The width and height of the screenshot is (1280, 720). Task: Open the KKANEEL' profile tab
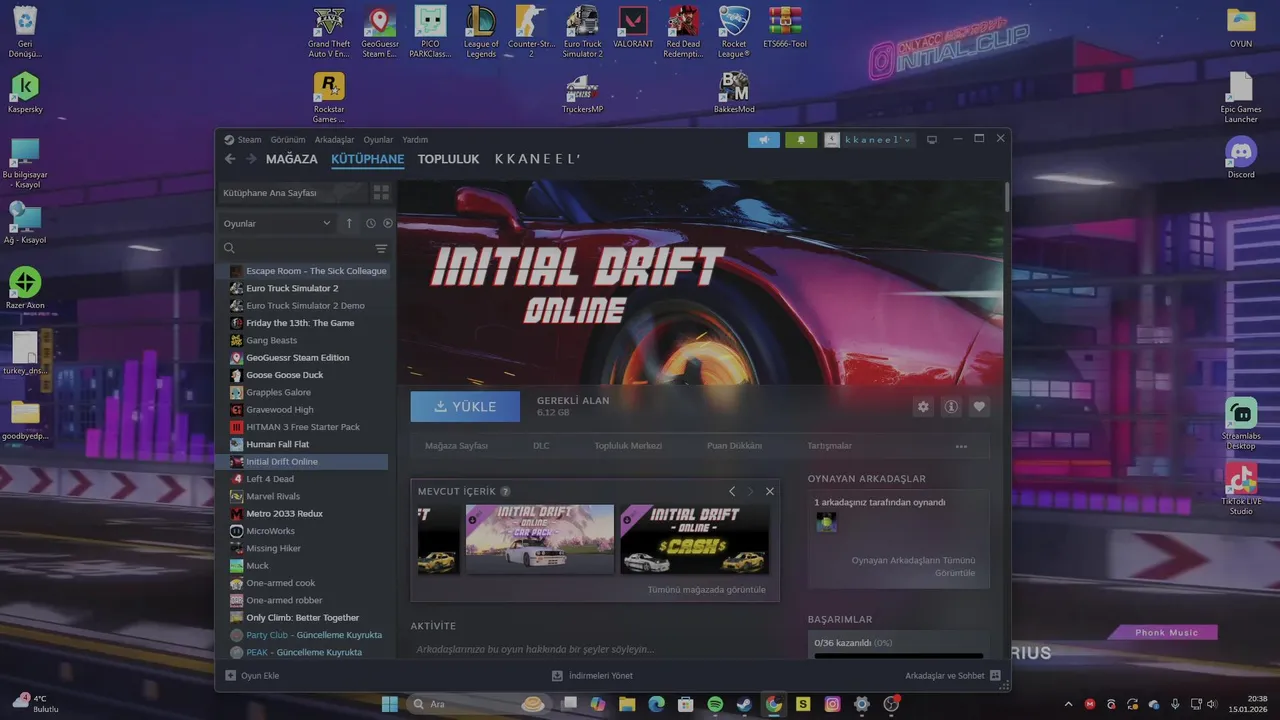pyautogui.click(x=537, y=159)
